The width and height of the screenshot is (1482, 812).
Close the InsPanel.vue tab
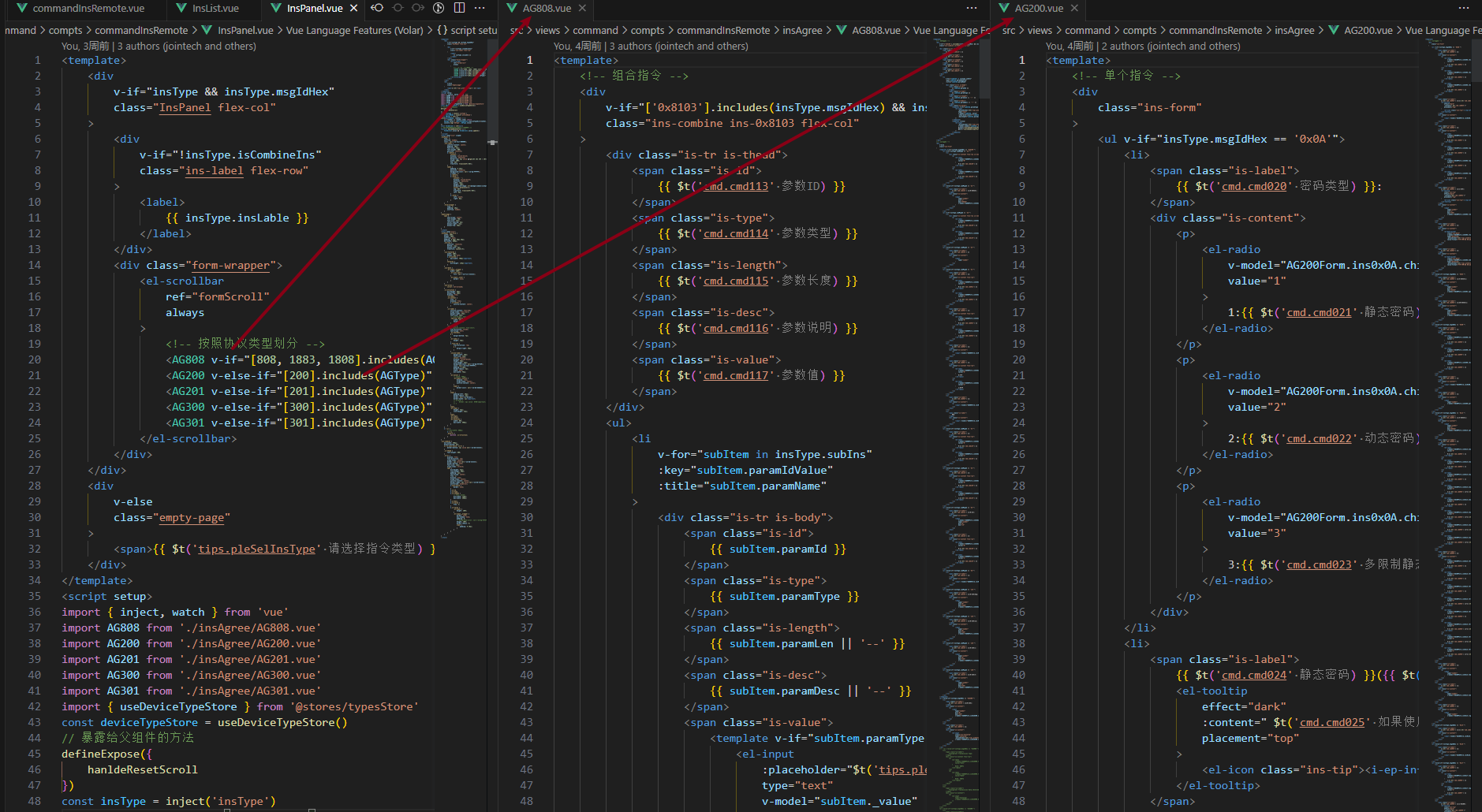pyautogui.click(x=353, y=8)
